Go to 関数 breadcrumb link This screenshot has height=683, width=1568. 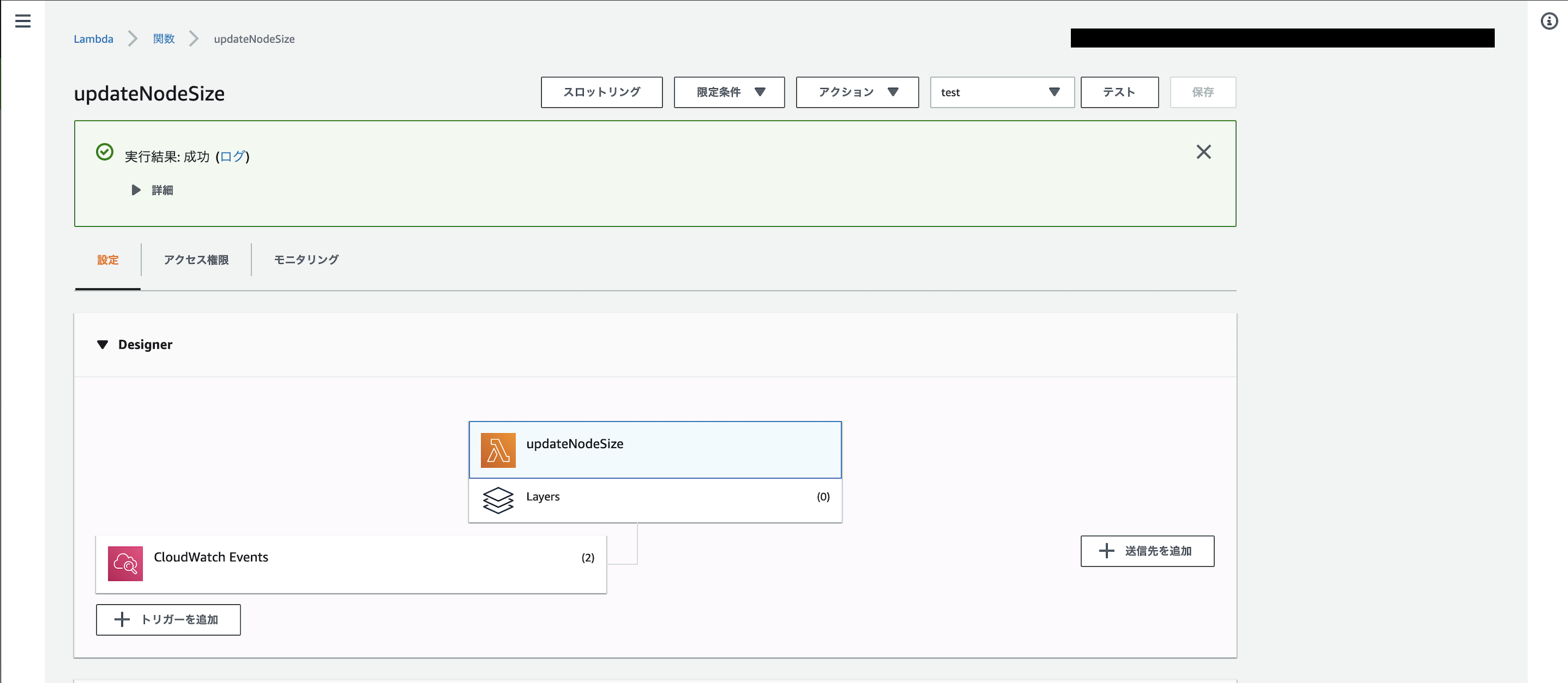[164, 39]
